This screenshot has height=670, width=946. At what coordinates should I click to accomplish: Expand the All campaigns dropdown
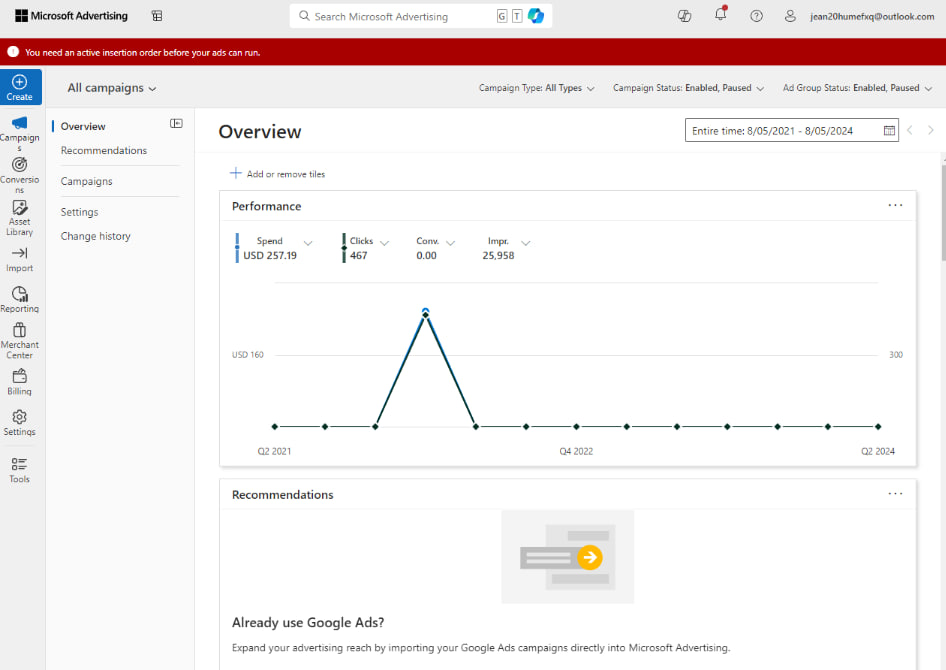[x=112, y=88]
